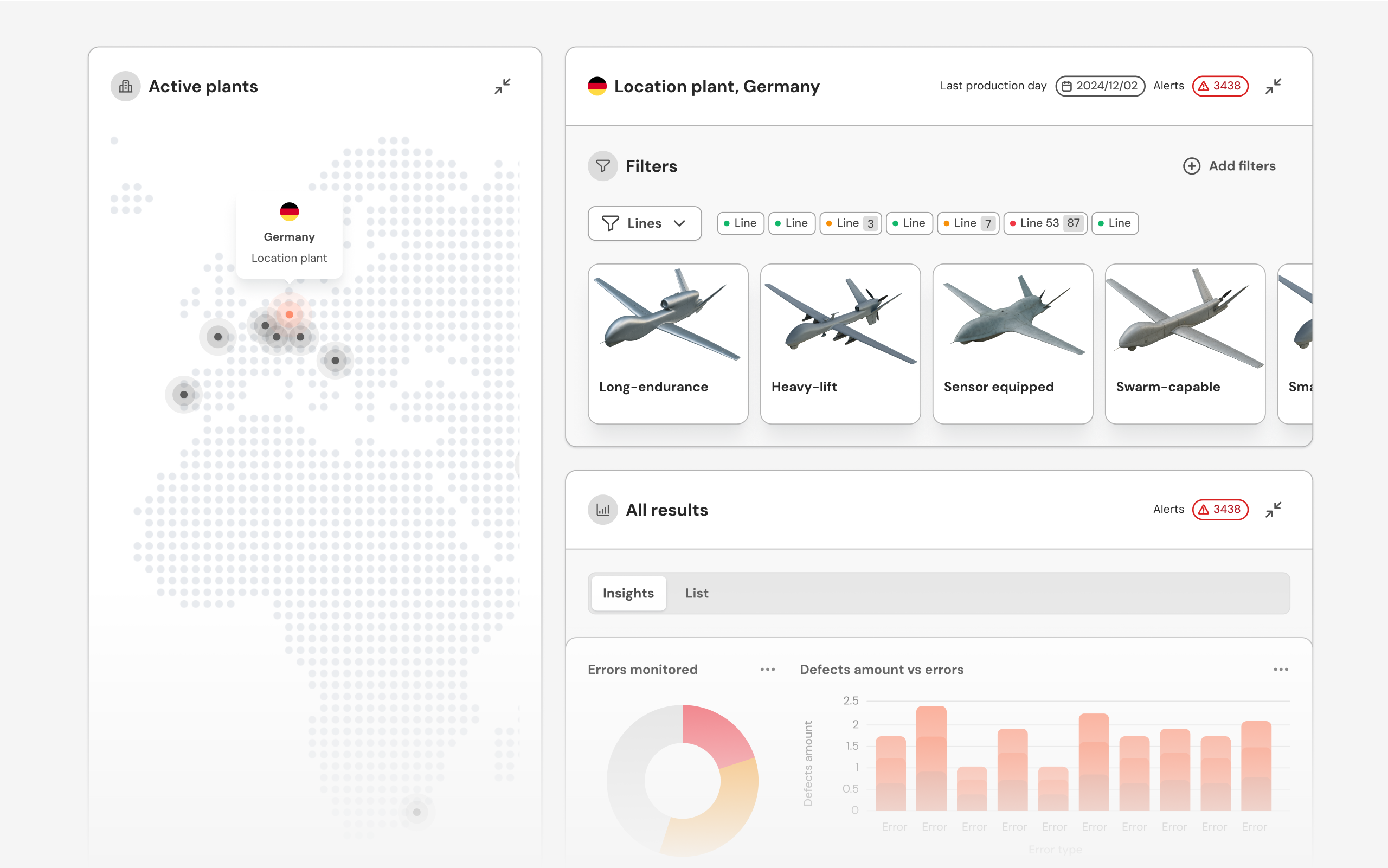Add filters using the plus button
The height and width of the screenshot is (868, 1388).
pyautogui.click(x=1230, y=166)
